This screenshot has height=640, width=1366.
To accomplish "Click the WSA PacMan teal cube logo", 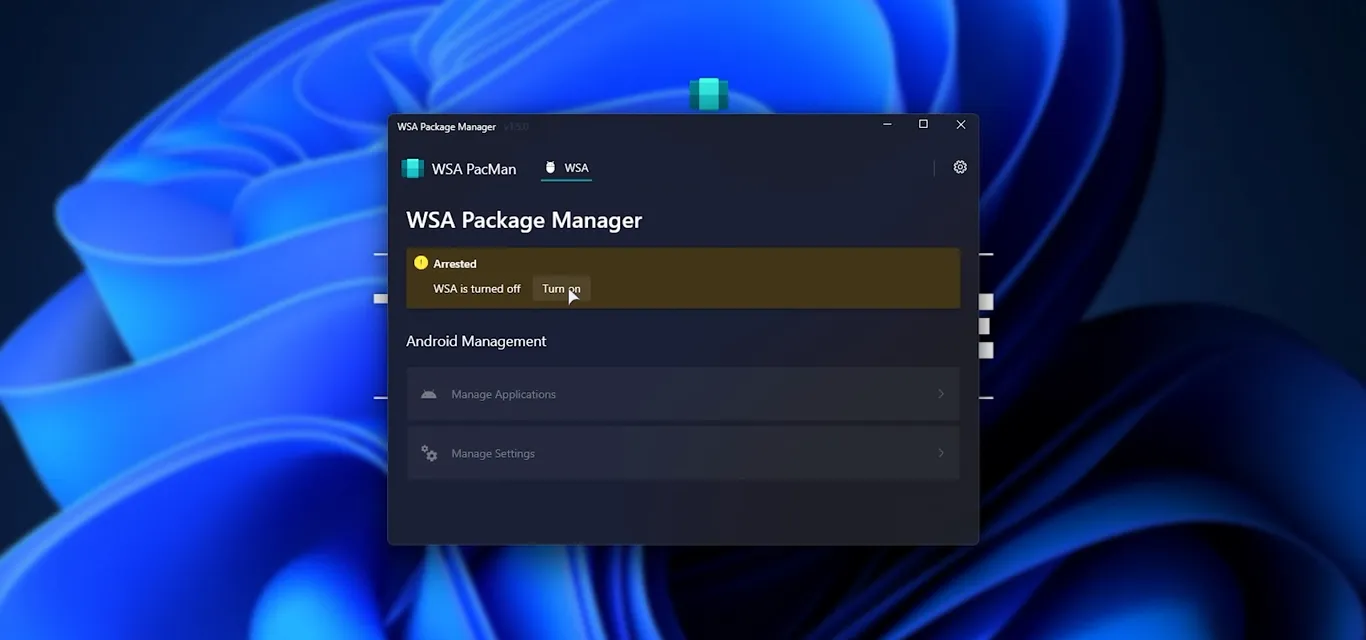I will click(412, 168).
